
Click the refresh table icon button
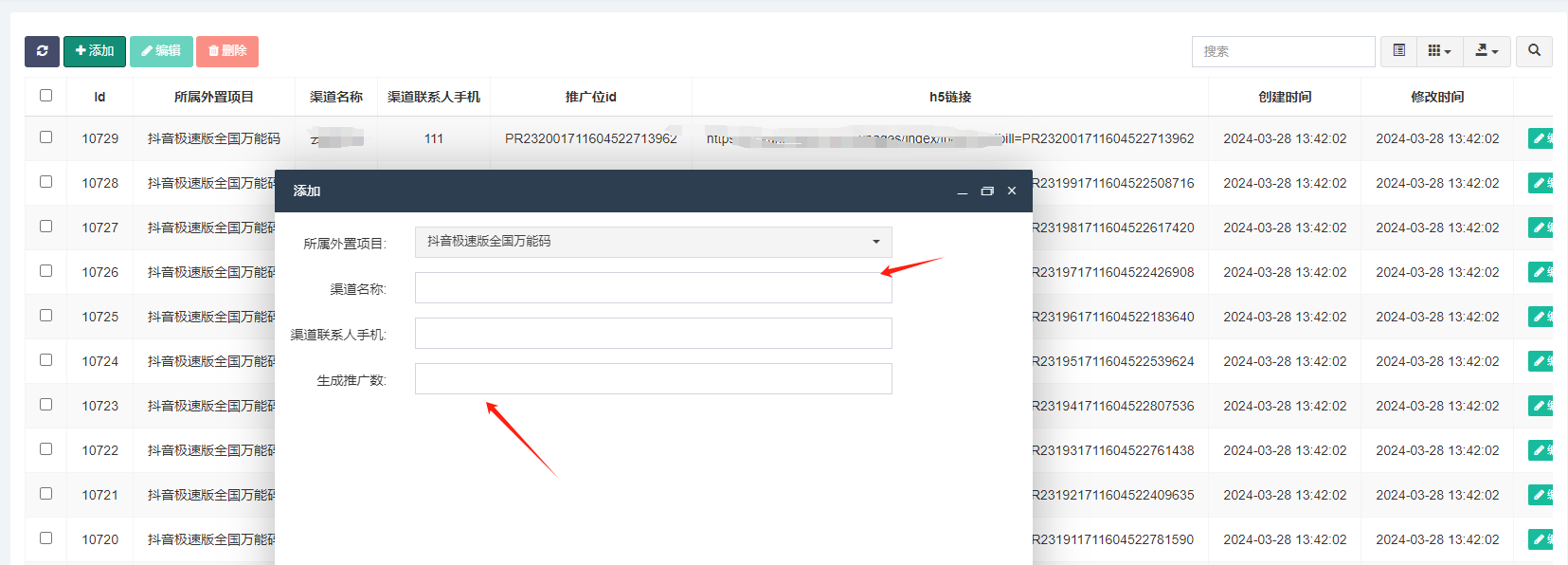coord(42,51)
